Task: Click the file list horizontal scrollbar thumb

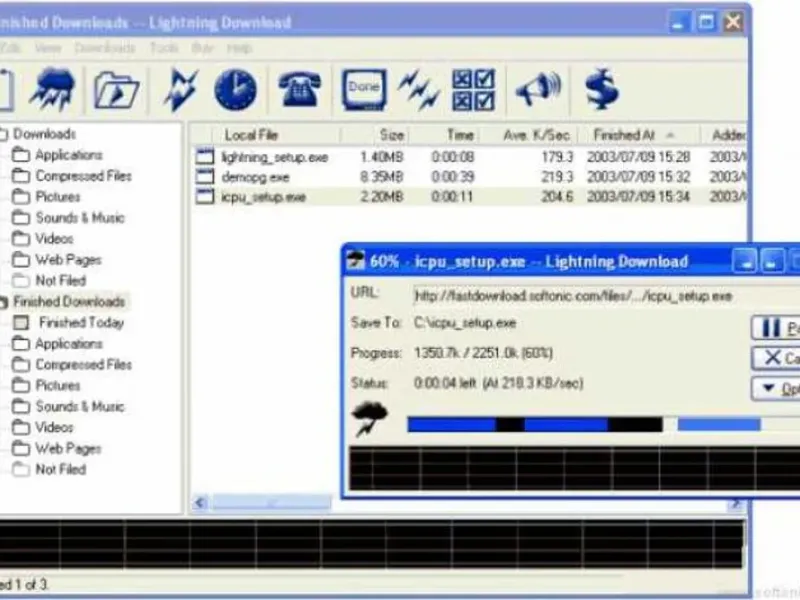Action: [x=271, y=504]
